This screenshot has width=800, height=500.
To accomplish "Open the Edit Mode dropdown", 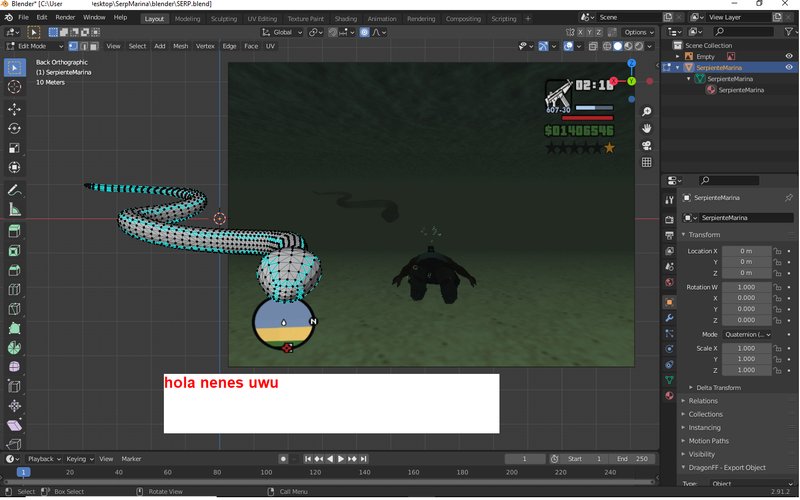I will click(35, 46).
